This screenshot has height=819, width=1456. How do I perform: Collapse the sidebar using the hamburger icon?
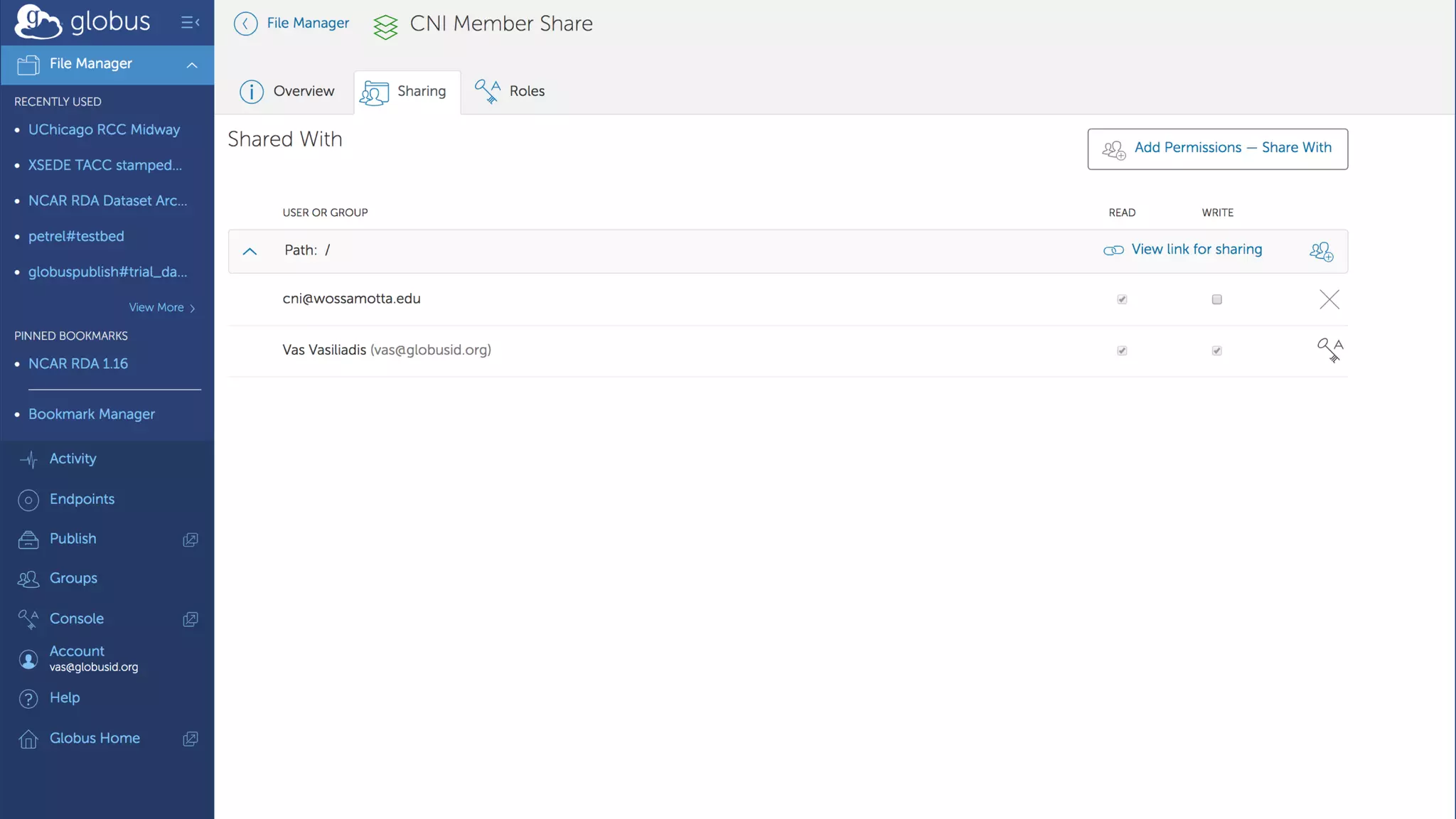(190, 23)
